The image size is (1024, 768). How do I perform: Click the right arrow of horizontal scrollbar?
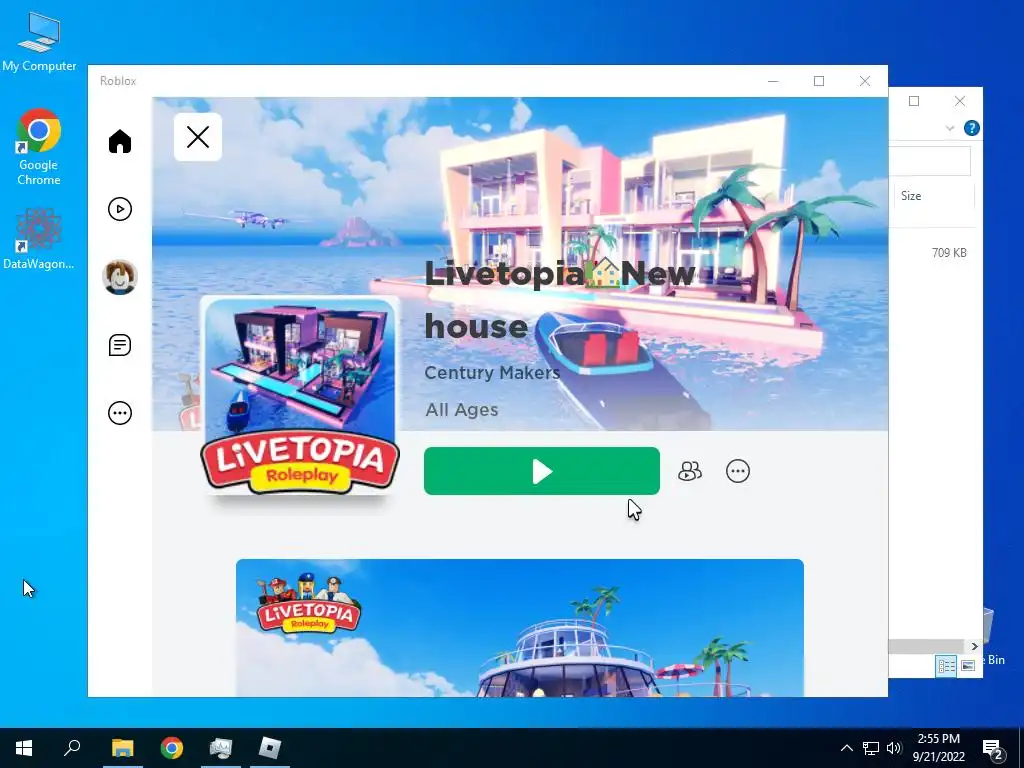point(974,646)
